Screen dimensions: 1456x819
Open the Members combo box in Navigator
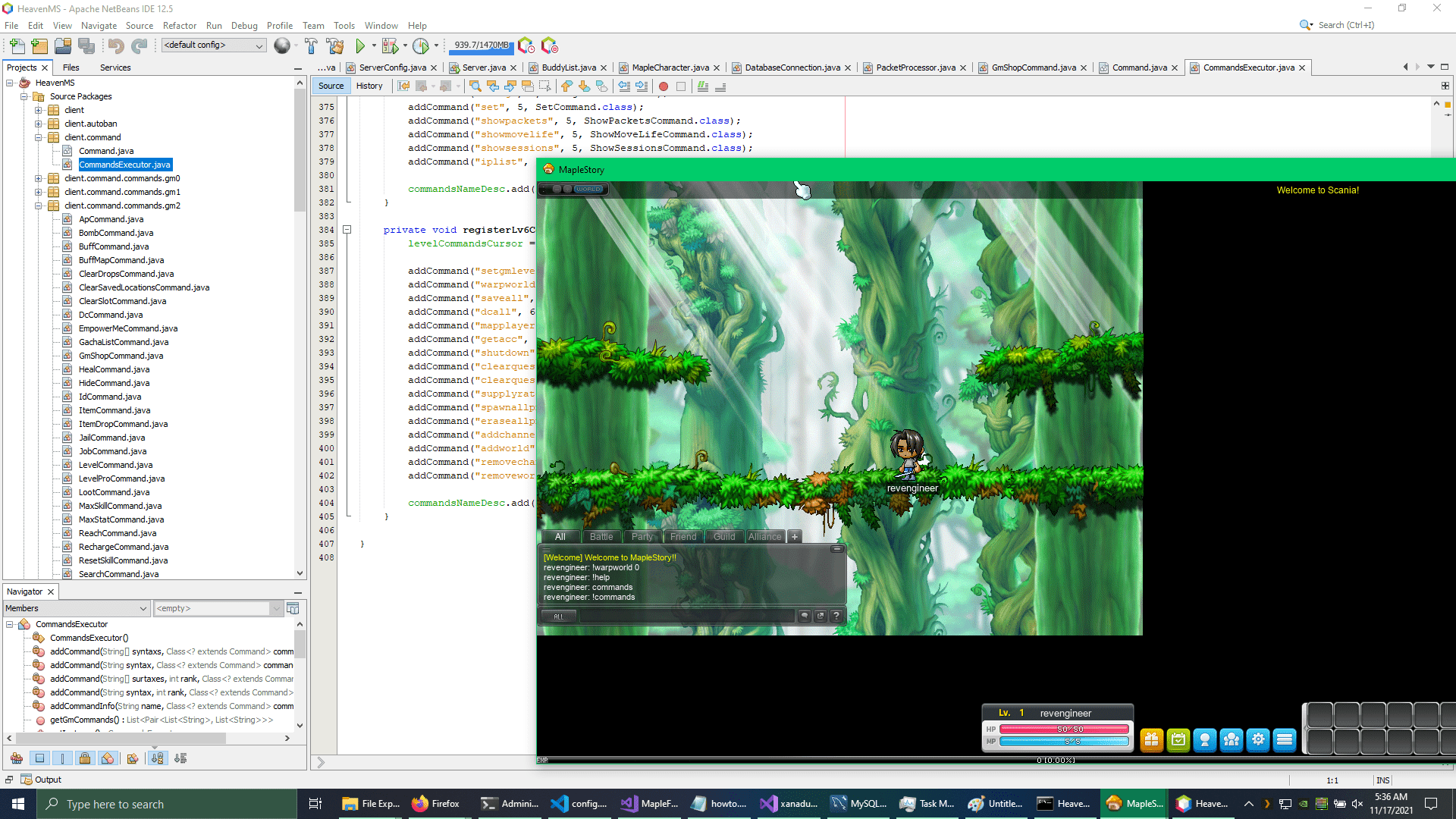77,608
